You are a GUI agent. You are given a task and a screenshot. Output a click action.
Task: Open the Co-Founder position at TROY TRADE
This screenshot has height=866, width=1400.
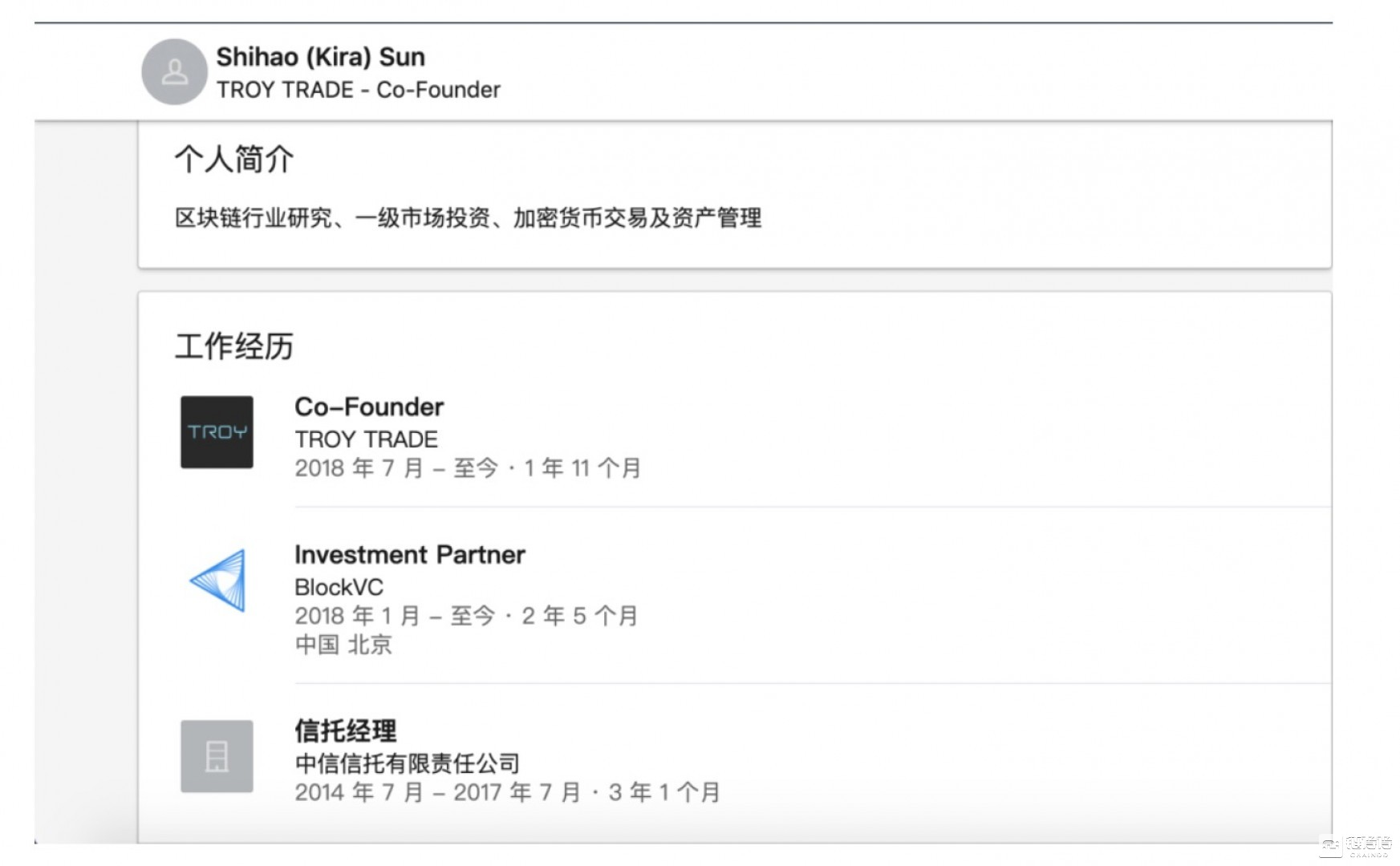(369, 407)
